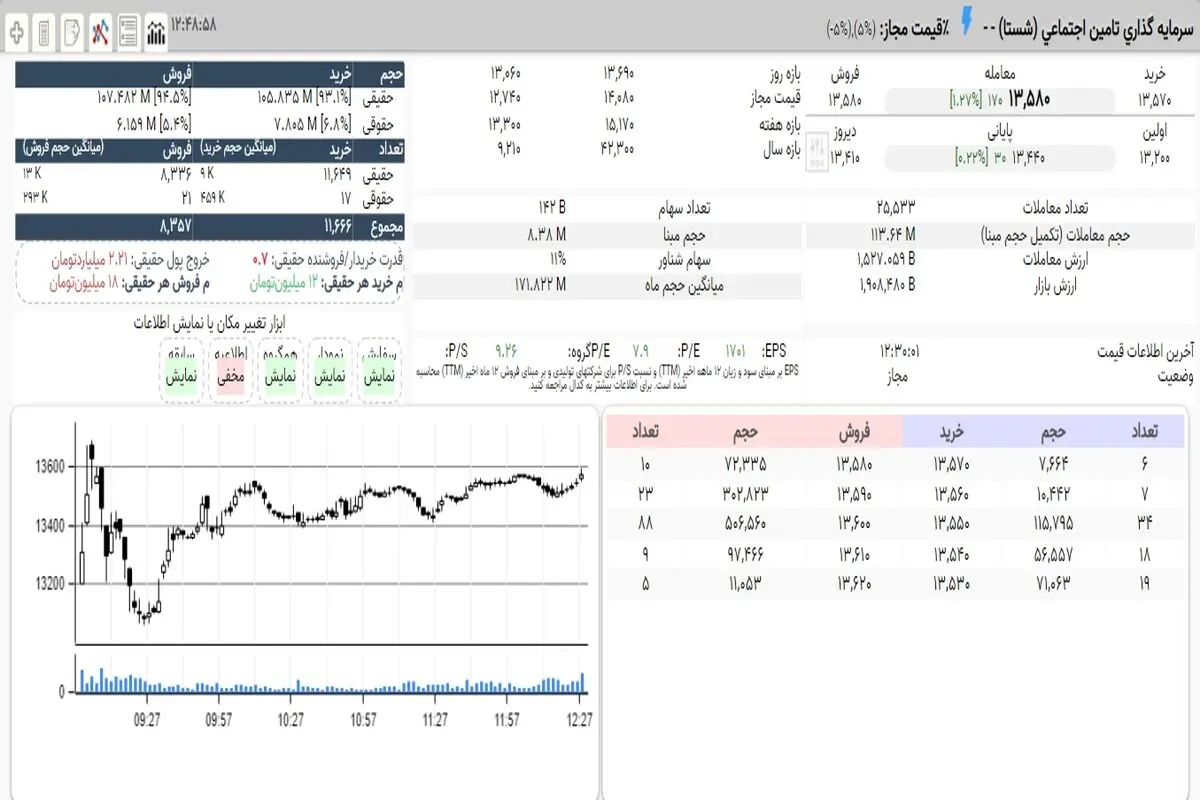The height and width of the screenshot is (800, 1200).
Task: Click the last price info time 12:30:01
Action: tap(900, 350)
